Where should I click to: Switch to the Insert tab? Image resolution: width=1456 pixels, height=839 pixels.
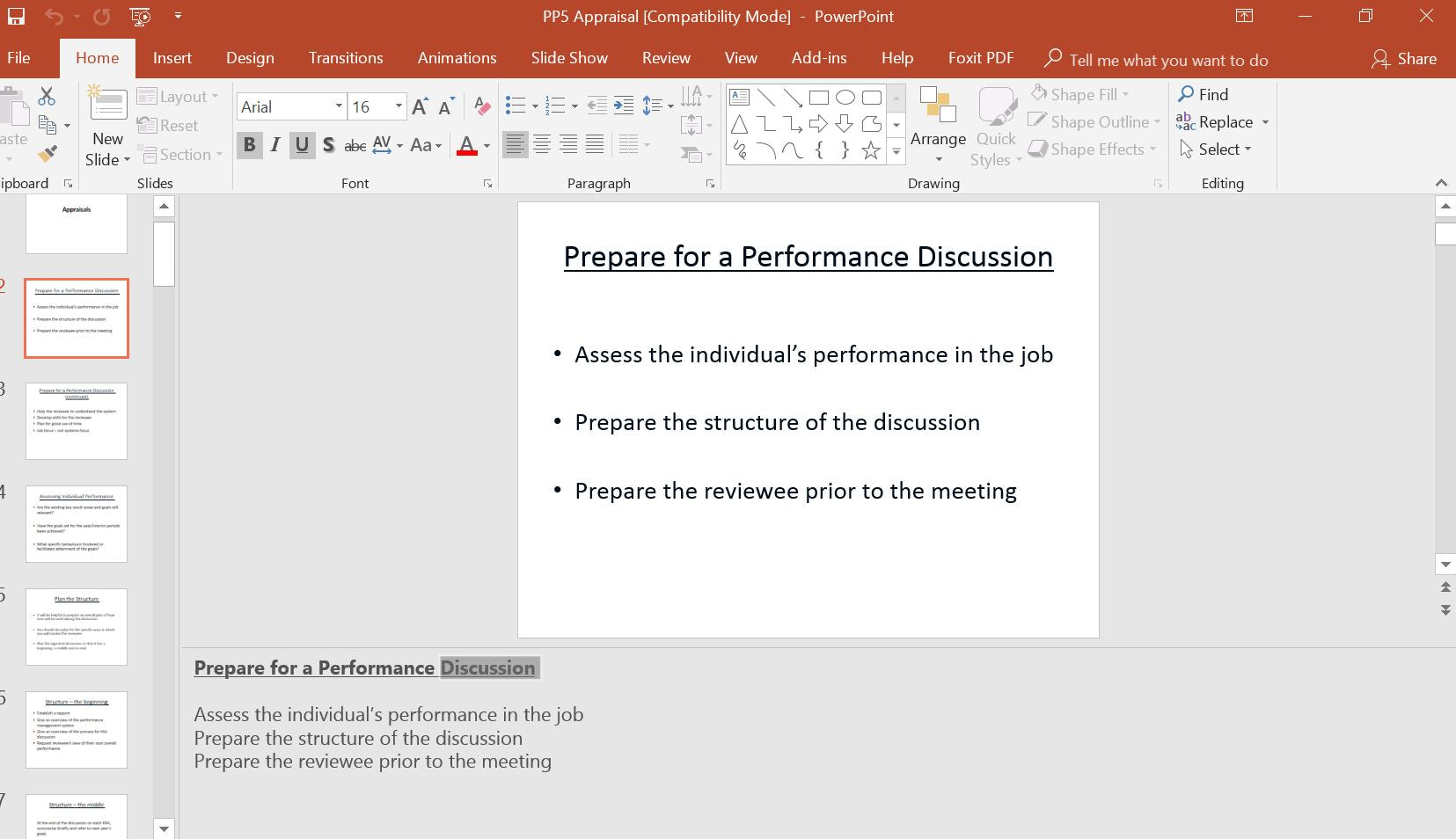coord(172,58)
